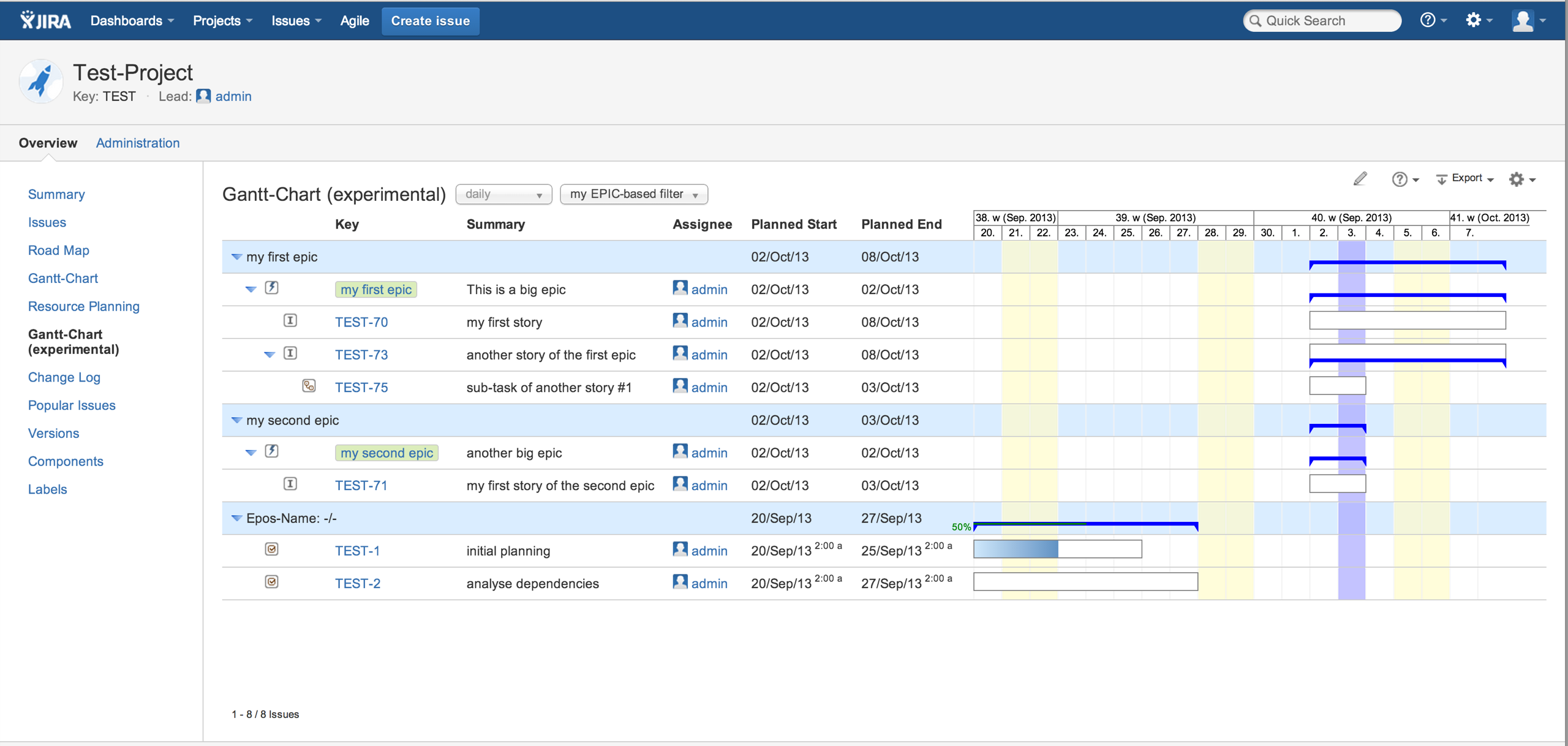The image size is (1568, 746).
Task: Click the TEST-1 progress bar in Gantt chart
Action: 1058,549
